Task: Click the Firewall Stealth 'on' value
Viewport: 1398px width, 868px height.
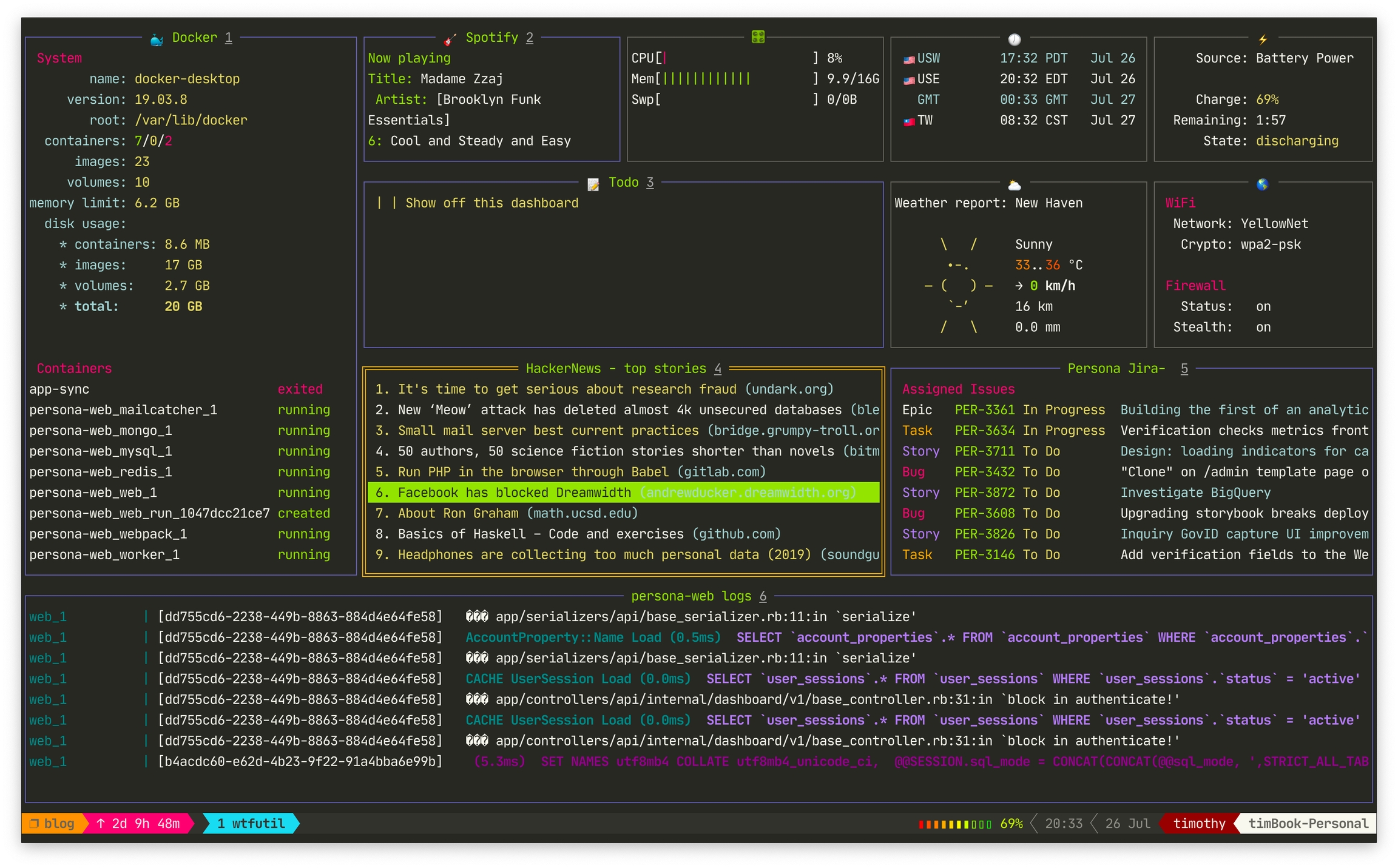Action: (x=1263, y=328)
